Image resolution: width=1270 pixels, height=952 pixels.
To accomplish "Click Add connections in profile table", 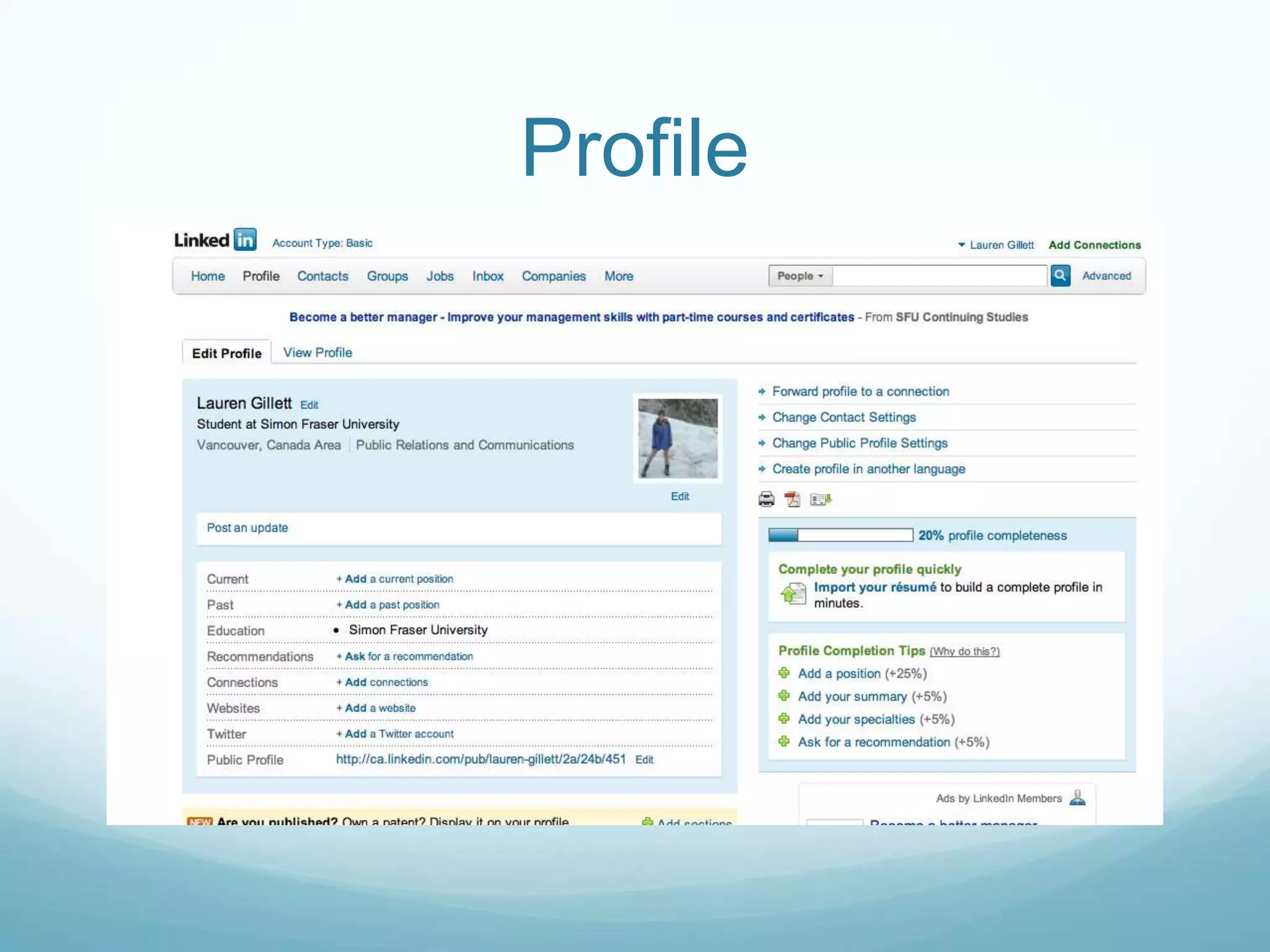I will (x=382, y=682).
